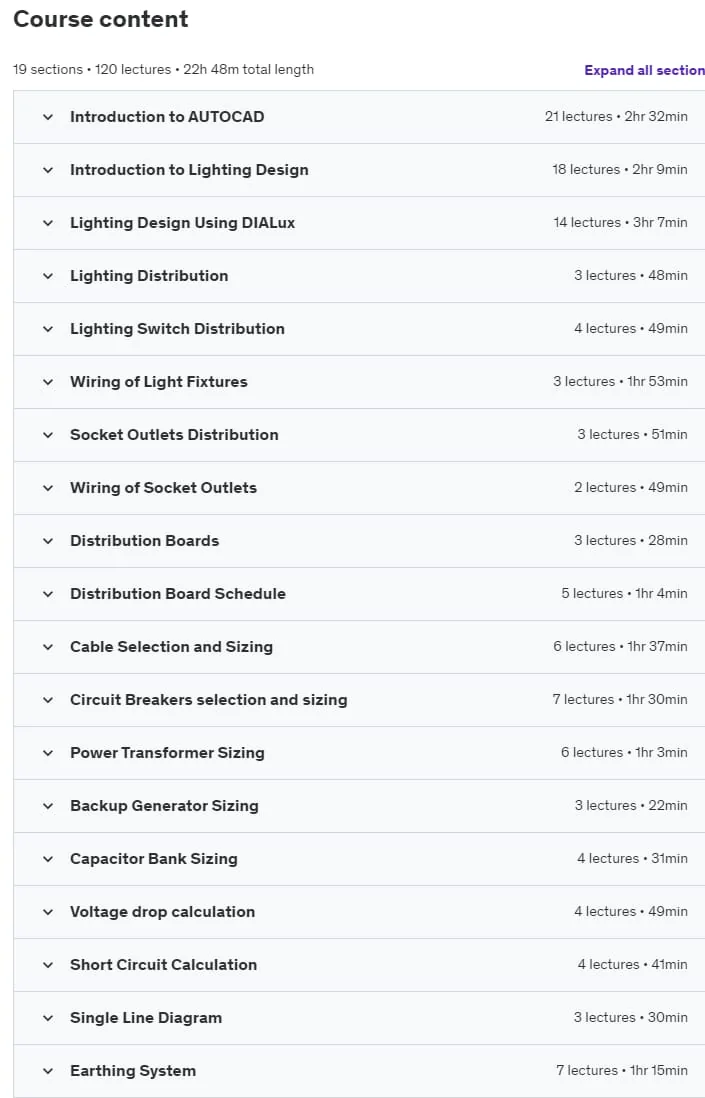
Task: Expand the Introduction to AUTOCAD chevron
Action: (48, 117)
